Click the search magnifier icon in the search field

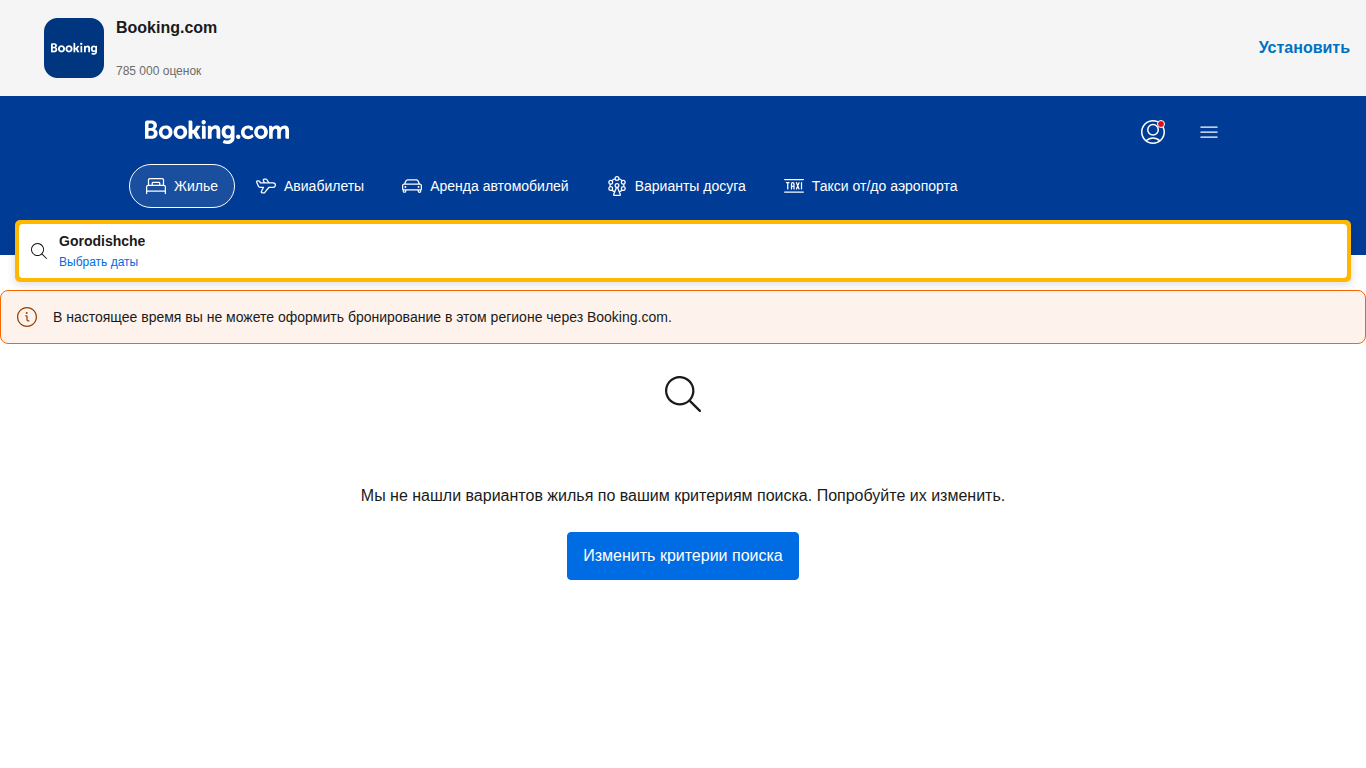[x=39, y=251]
